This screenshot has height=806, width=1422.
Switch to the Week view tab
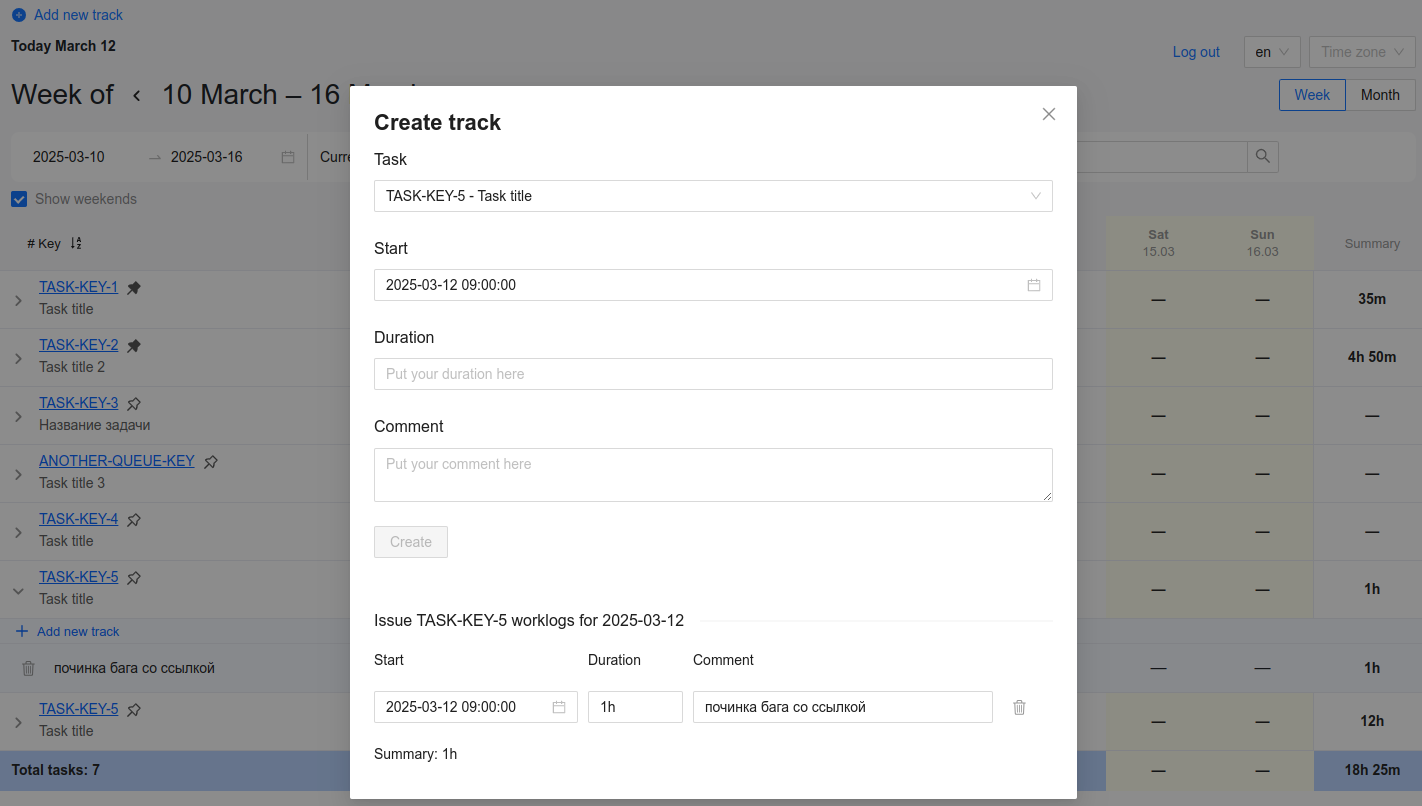[1312, 95]
